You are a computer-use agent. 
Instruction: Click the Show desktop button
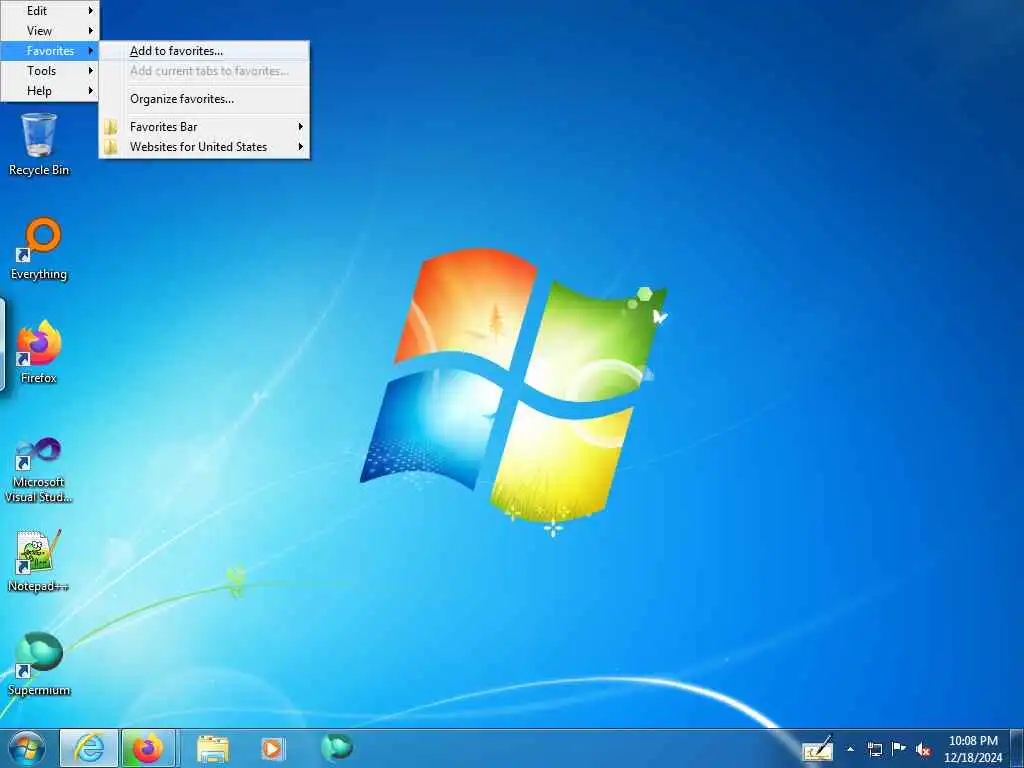pyautogui.click(x=1017, y=749)
